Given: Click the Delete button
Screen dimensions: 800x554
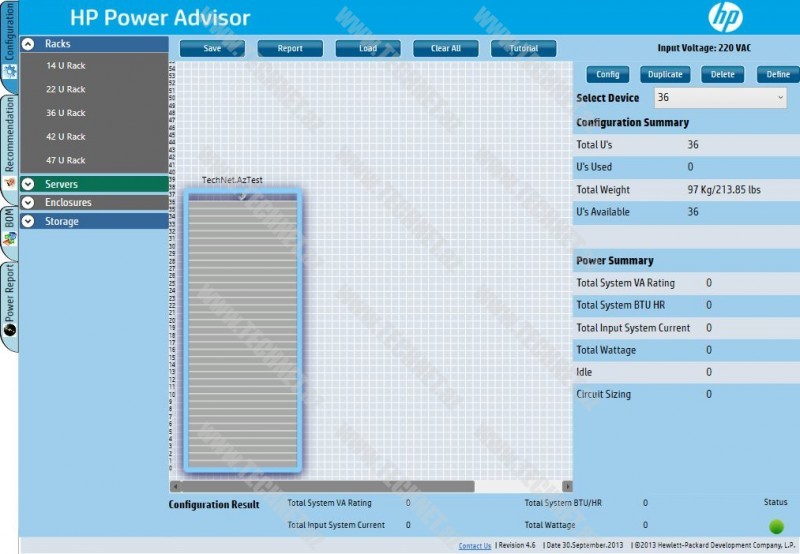Looking at the screenshot, I should click(x=722, y=74).
